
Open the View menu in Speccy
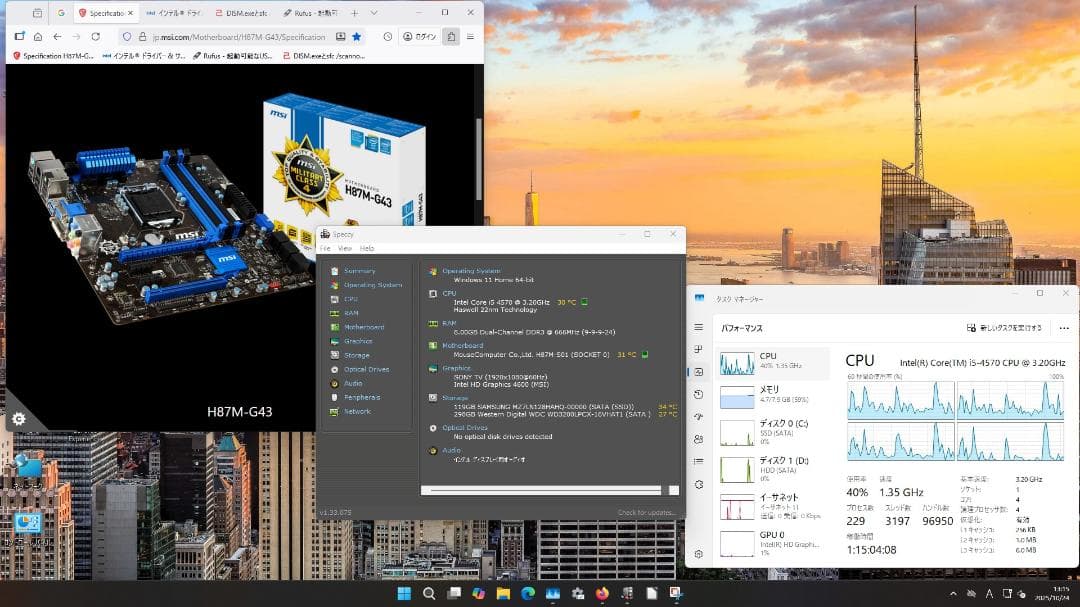click(344, 247)
